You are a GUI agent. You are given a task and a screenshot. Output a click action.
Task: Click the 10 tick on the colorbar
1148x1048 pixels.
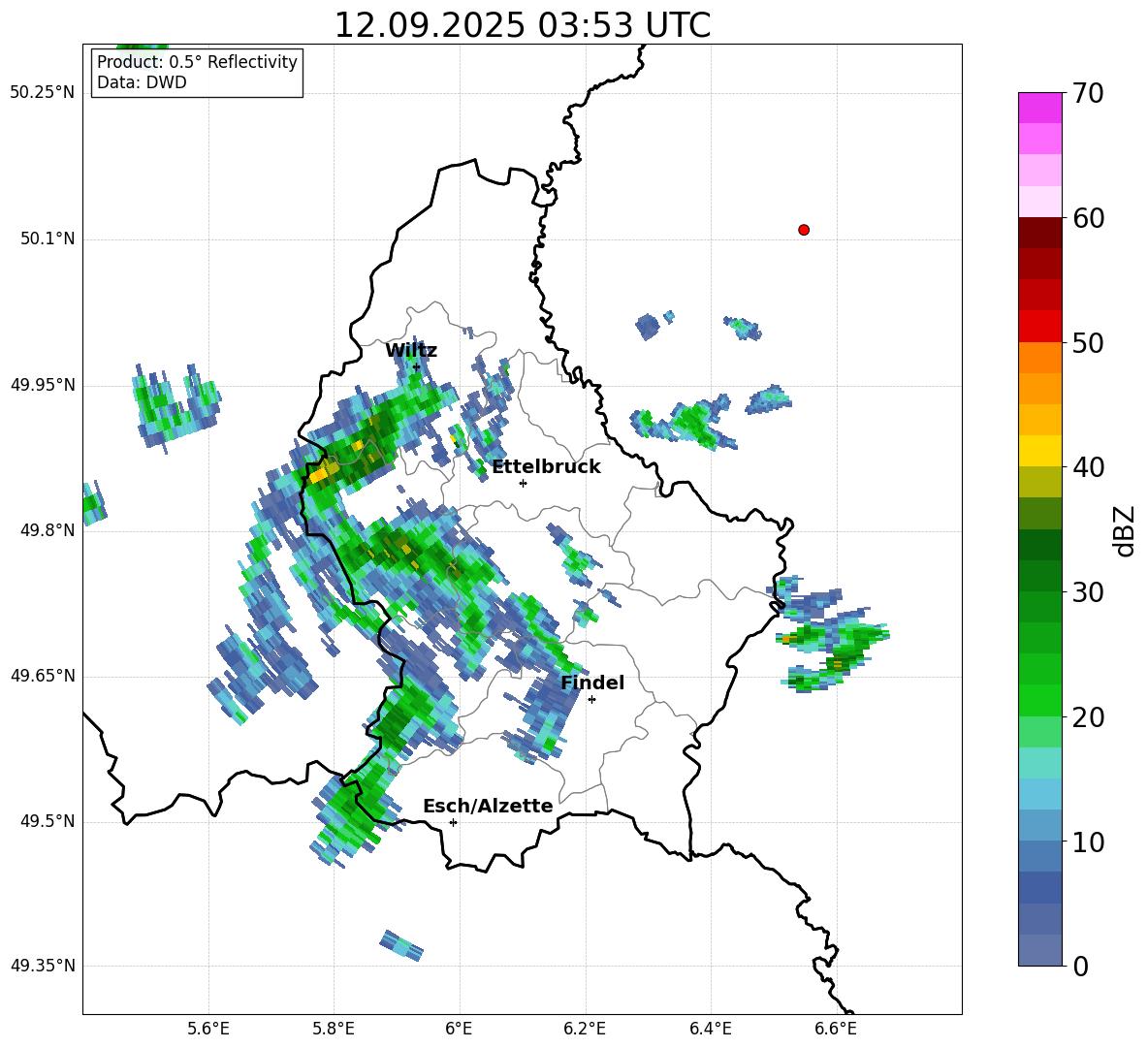click(1088, 842)
